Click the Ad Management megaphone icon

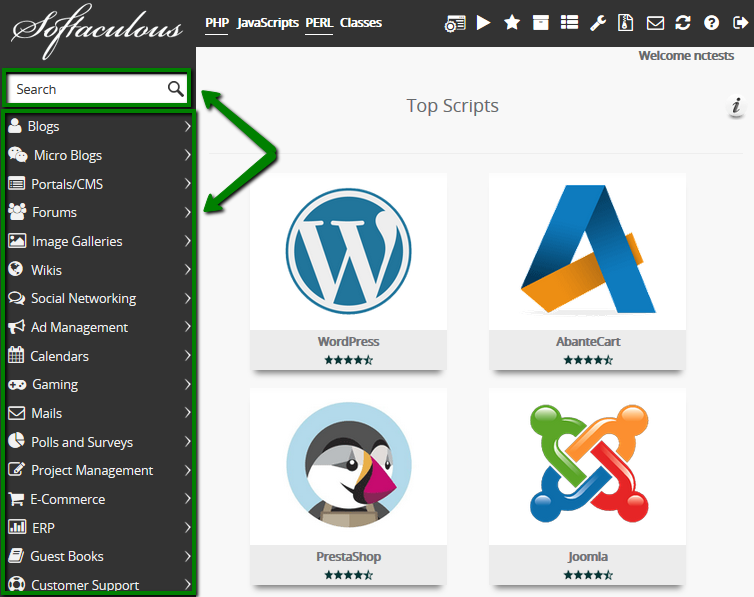[x=16, y=327]
